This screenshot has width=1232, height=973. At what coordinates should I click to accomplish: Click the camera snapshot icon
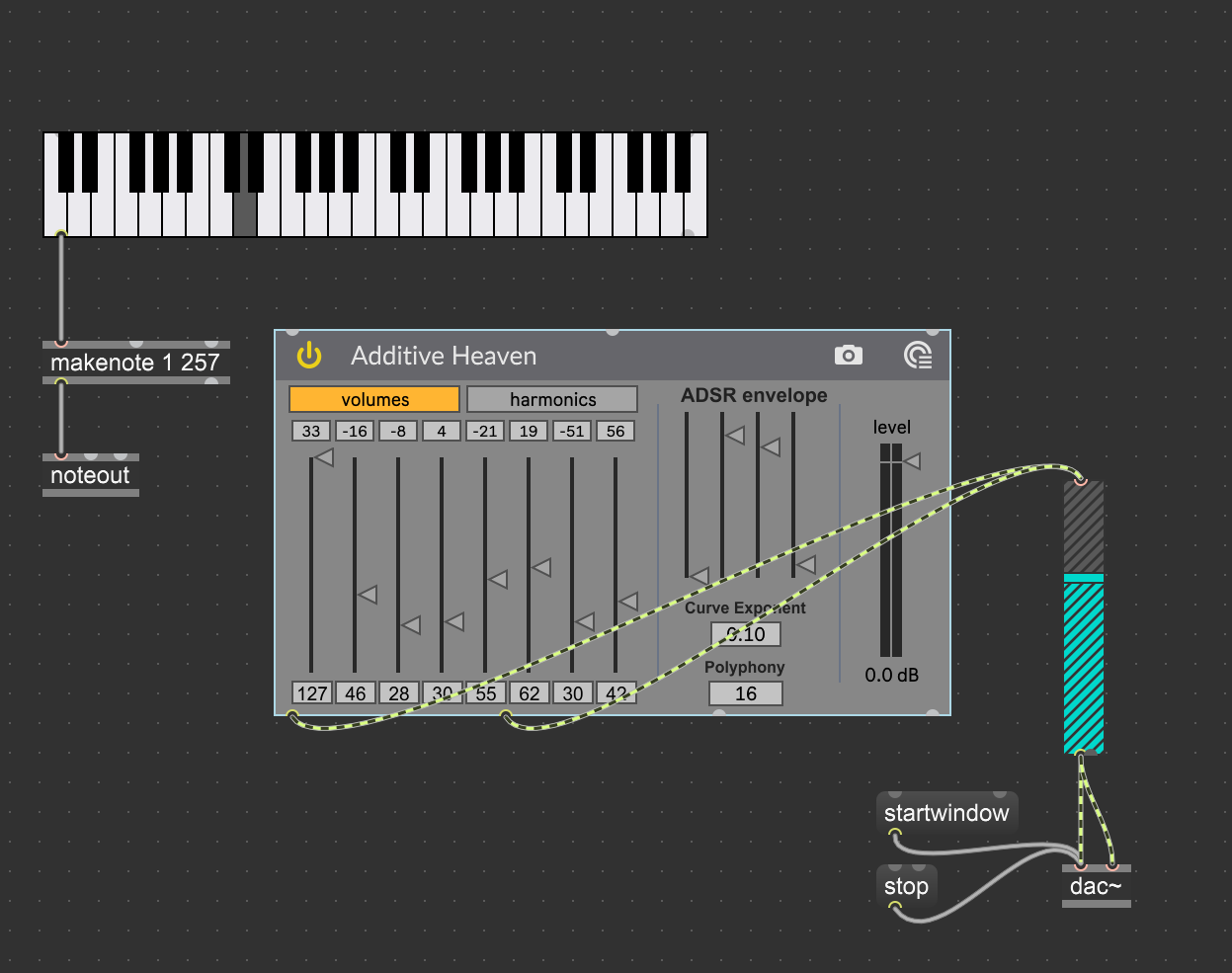click(x=848, y=356)
